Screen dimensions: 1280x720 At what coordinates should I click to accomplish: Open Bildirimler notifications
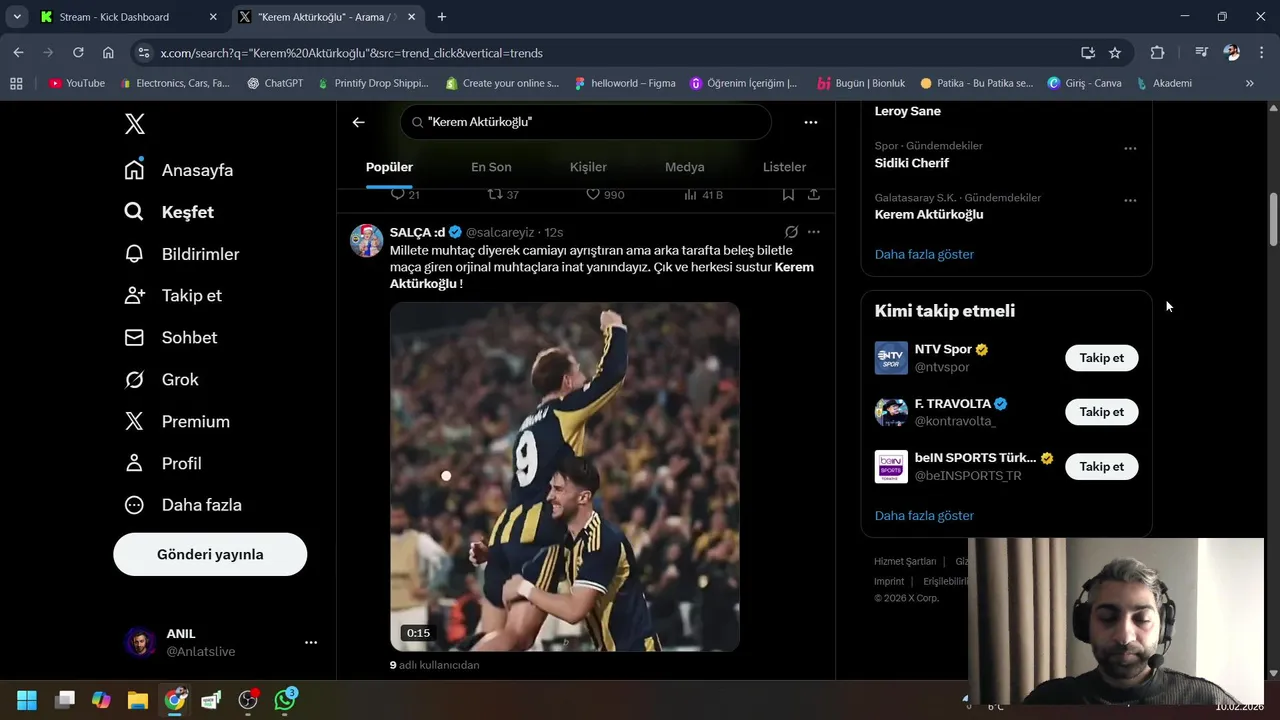(182, 254)
